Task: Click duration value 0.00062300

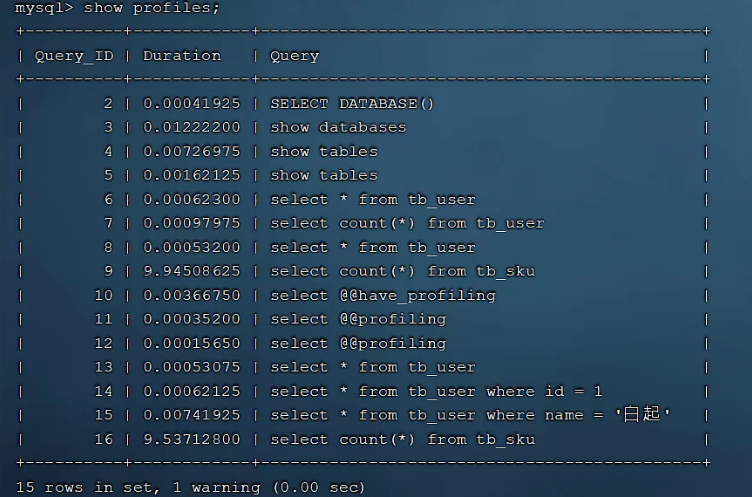Action: (192, 200)
